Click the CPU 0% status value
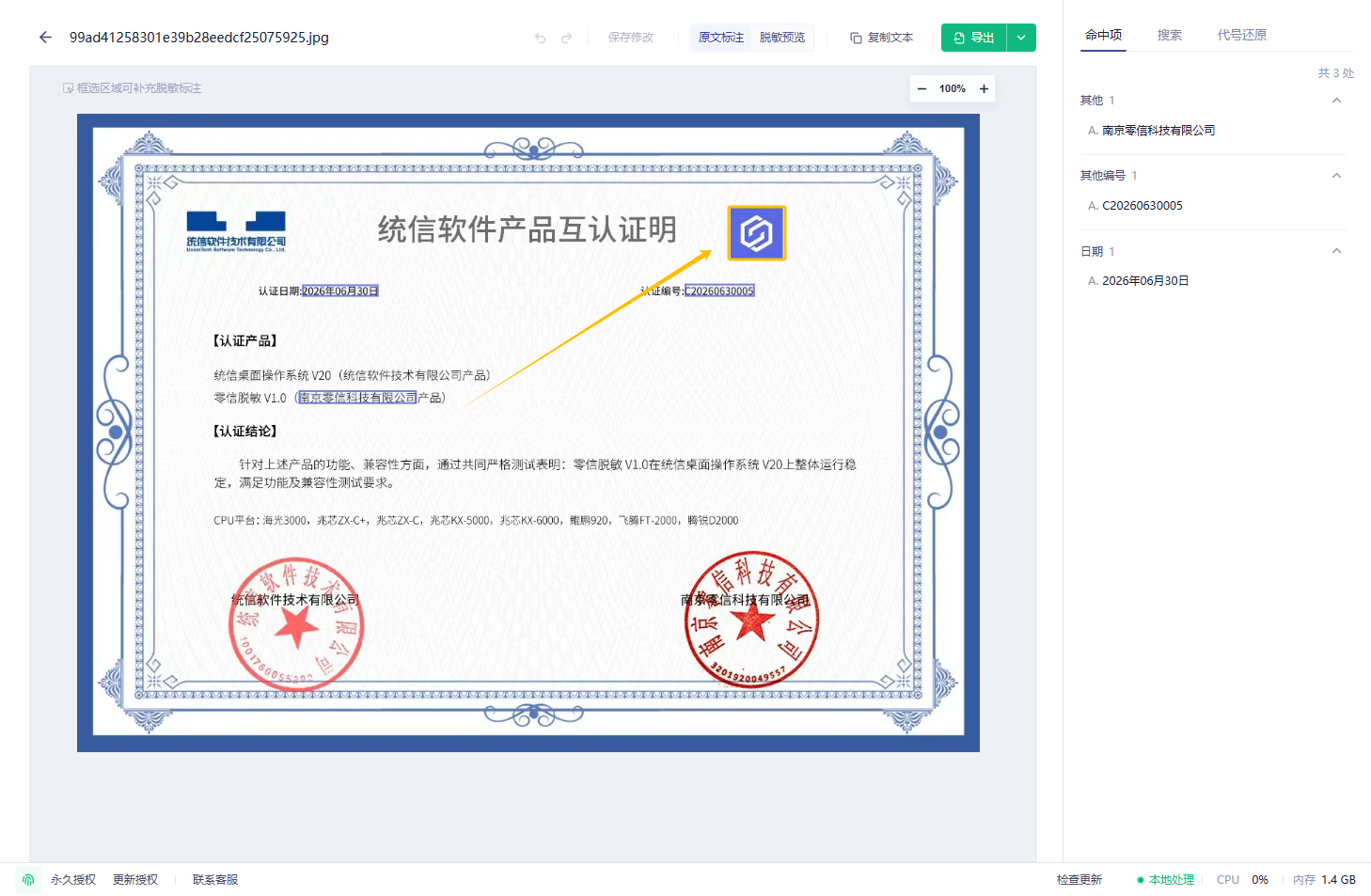The image size is (1371, 896). (1242, 880)
